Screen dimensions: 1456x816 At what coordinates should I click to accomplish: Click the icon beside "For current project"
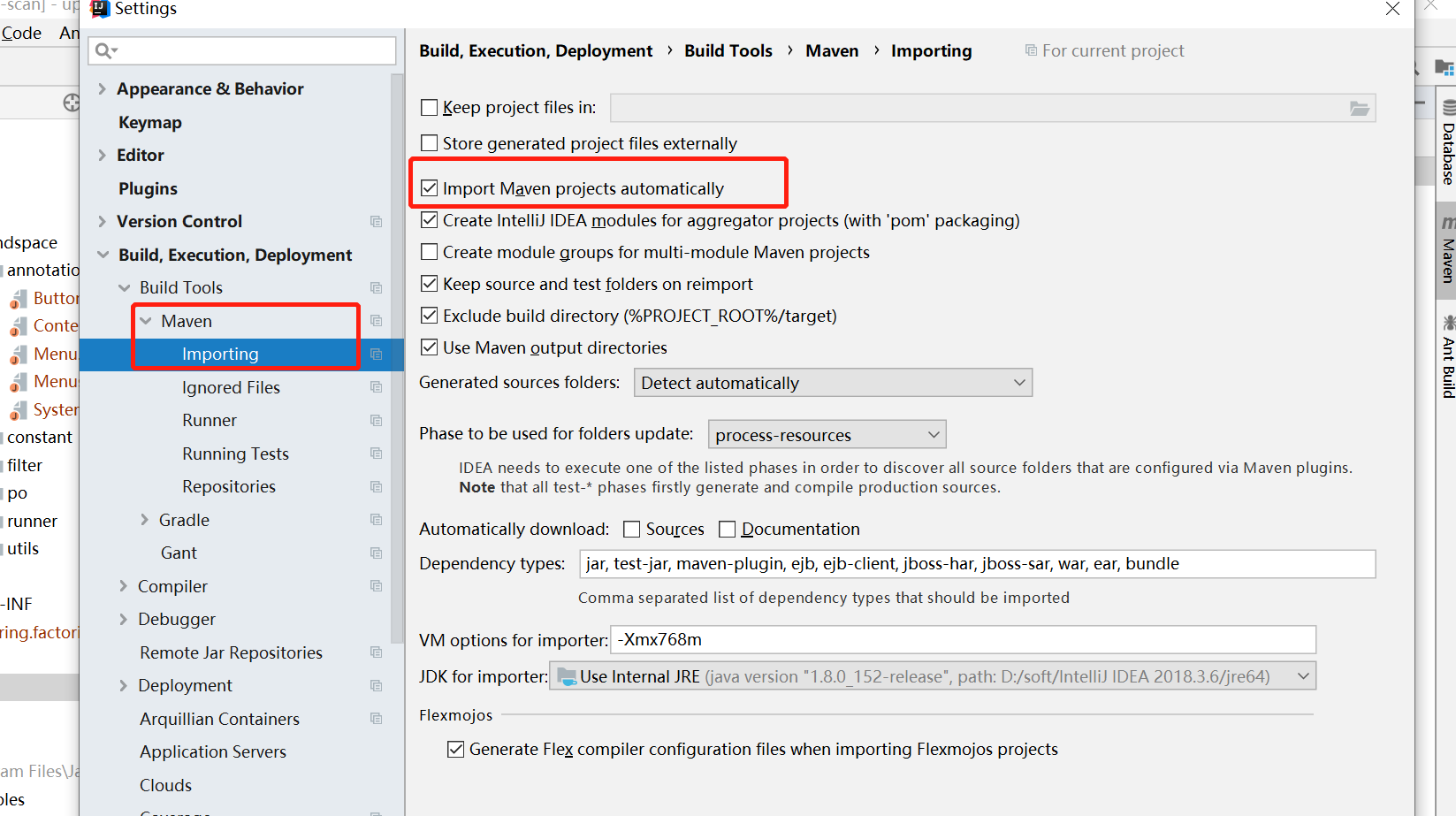(x=1031, y=50)
